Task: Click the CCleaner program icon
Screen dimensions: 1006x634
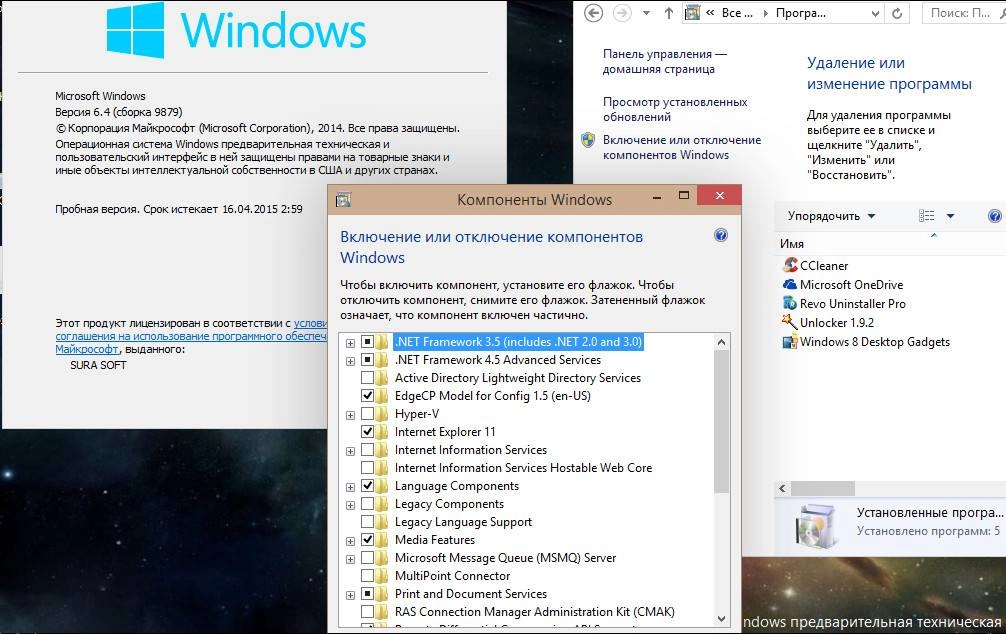Action: (790, 265)
